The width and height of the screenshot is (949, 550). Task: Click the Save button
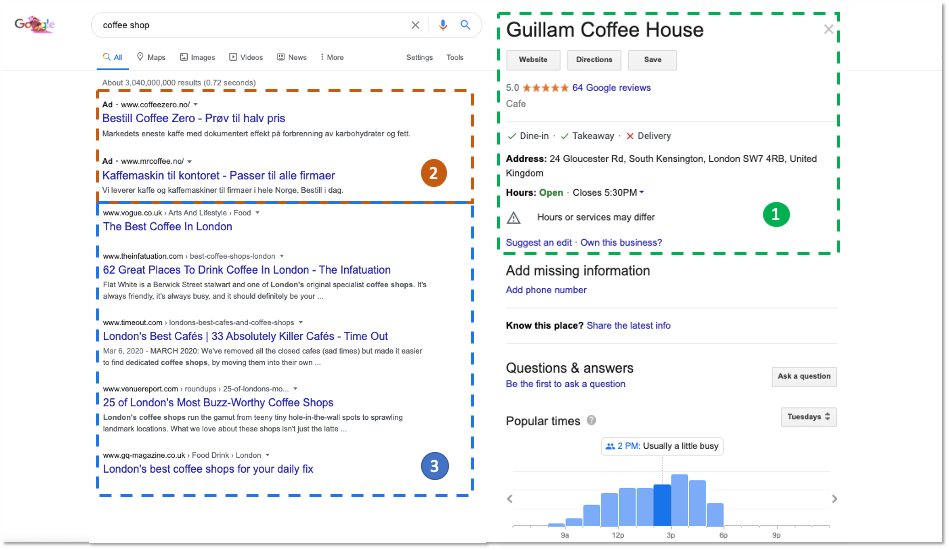(652, 60)
